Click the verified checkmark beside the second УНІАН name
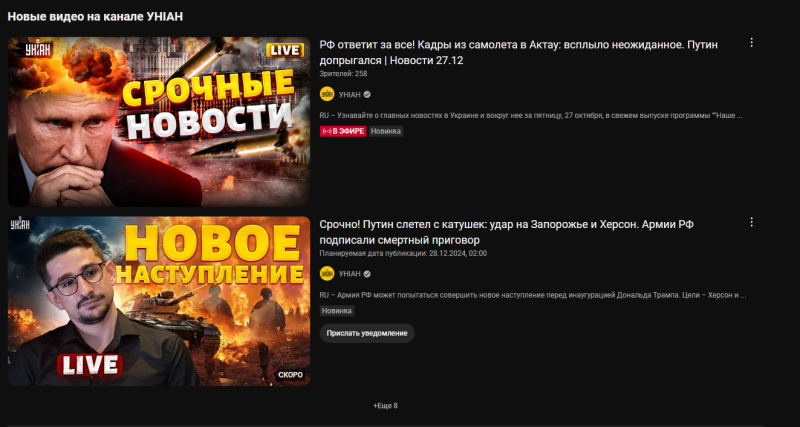The height and width of the screenshot is (427, 800). 367,273
